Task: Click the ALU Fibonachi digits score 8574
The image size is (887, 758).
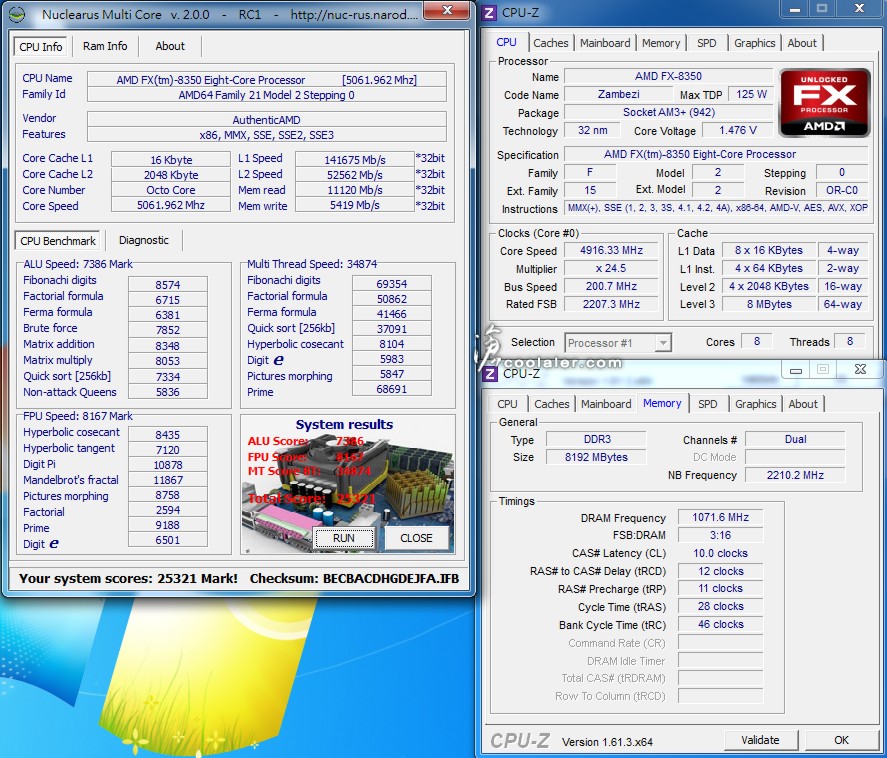Action: [x=167, y=285]
